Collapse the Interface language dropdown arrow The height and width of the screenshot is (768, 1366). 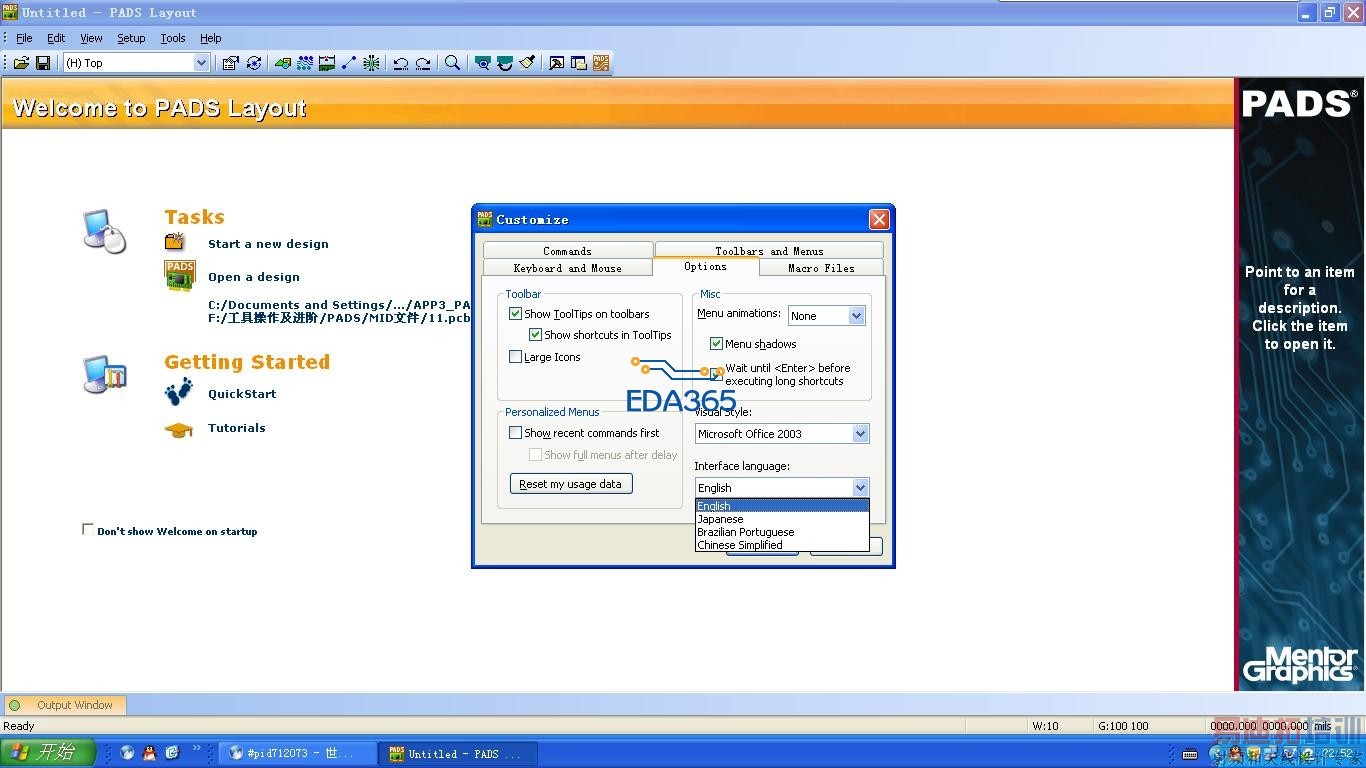coord(860,488)
